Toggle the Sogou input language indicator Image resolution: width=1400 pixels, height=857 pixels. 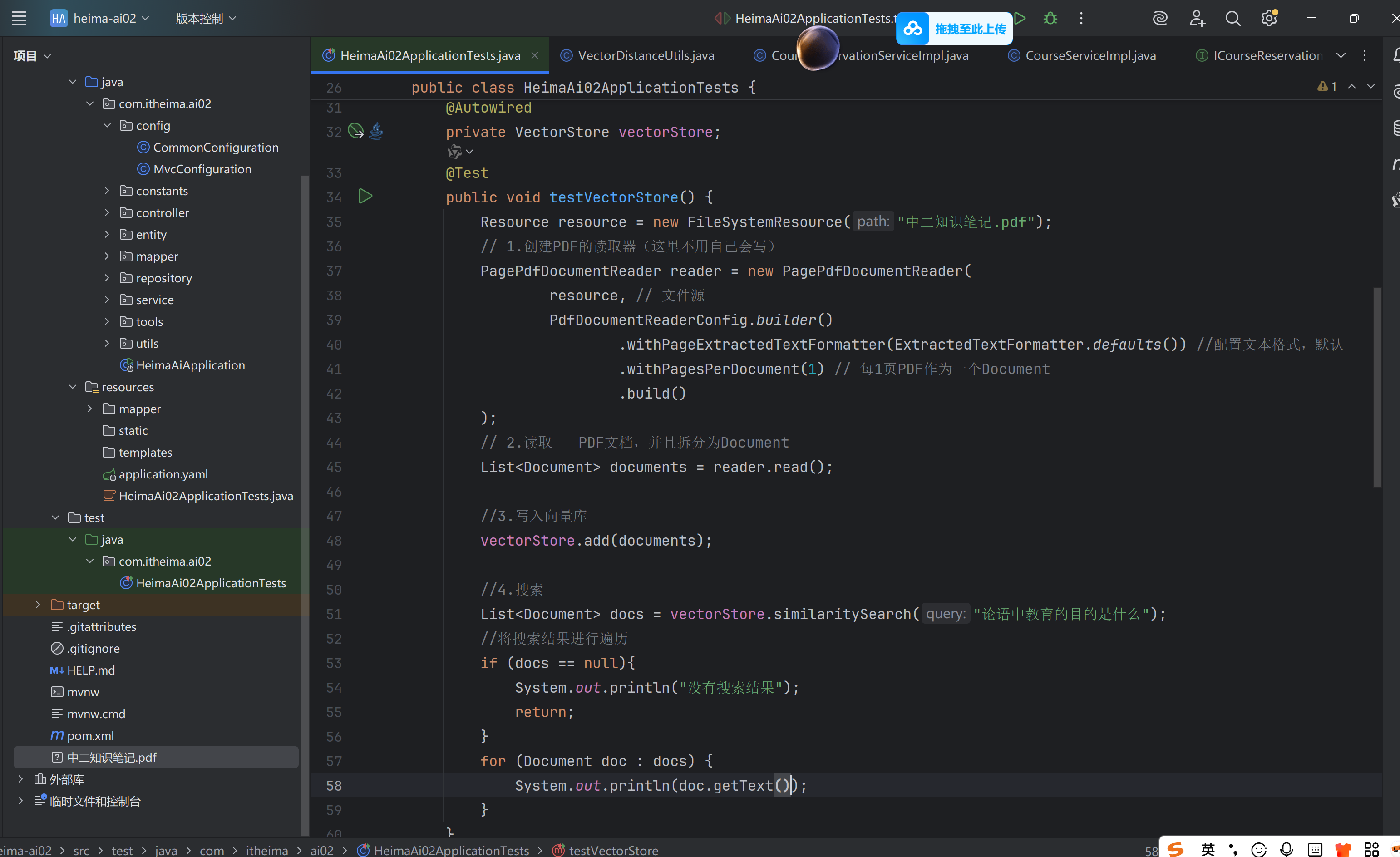[x=1208, y=849]
